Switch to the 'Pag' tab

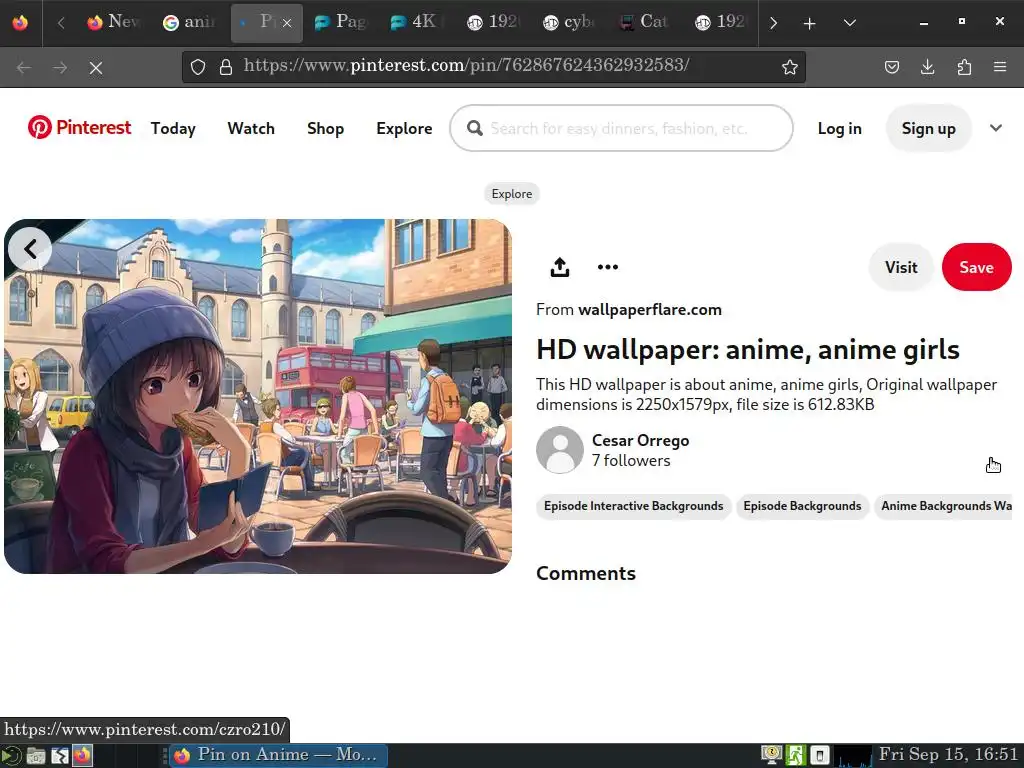click(x=340, y=23)
